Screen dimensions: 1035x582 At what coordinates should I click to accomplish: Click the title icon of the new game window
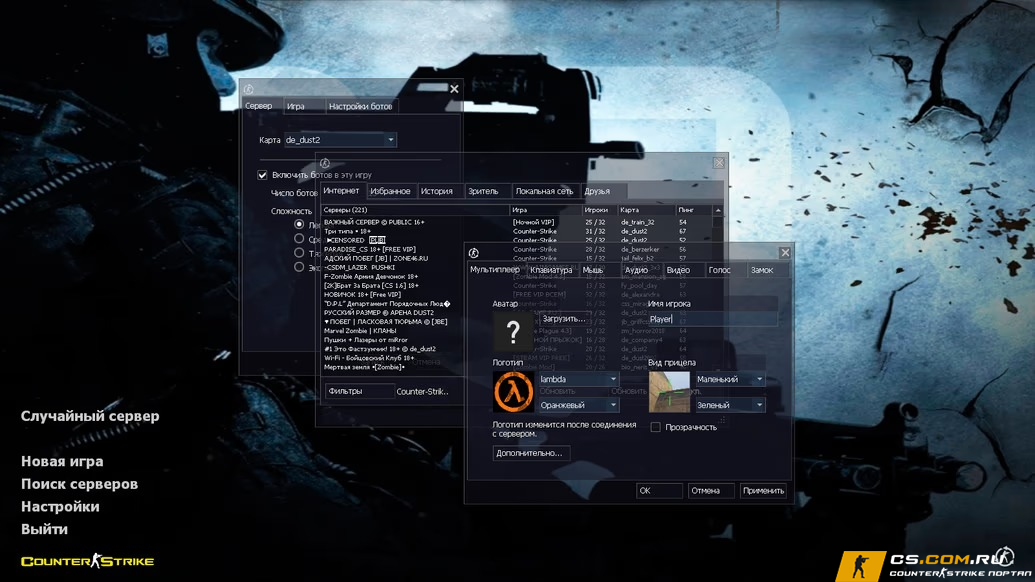pos(248,89)
